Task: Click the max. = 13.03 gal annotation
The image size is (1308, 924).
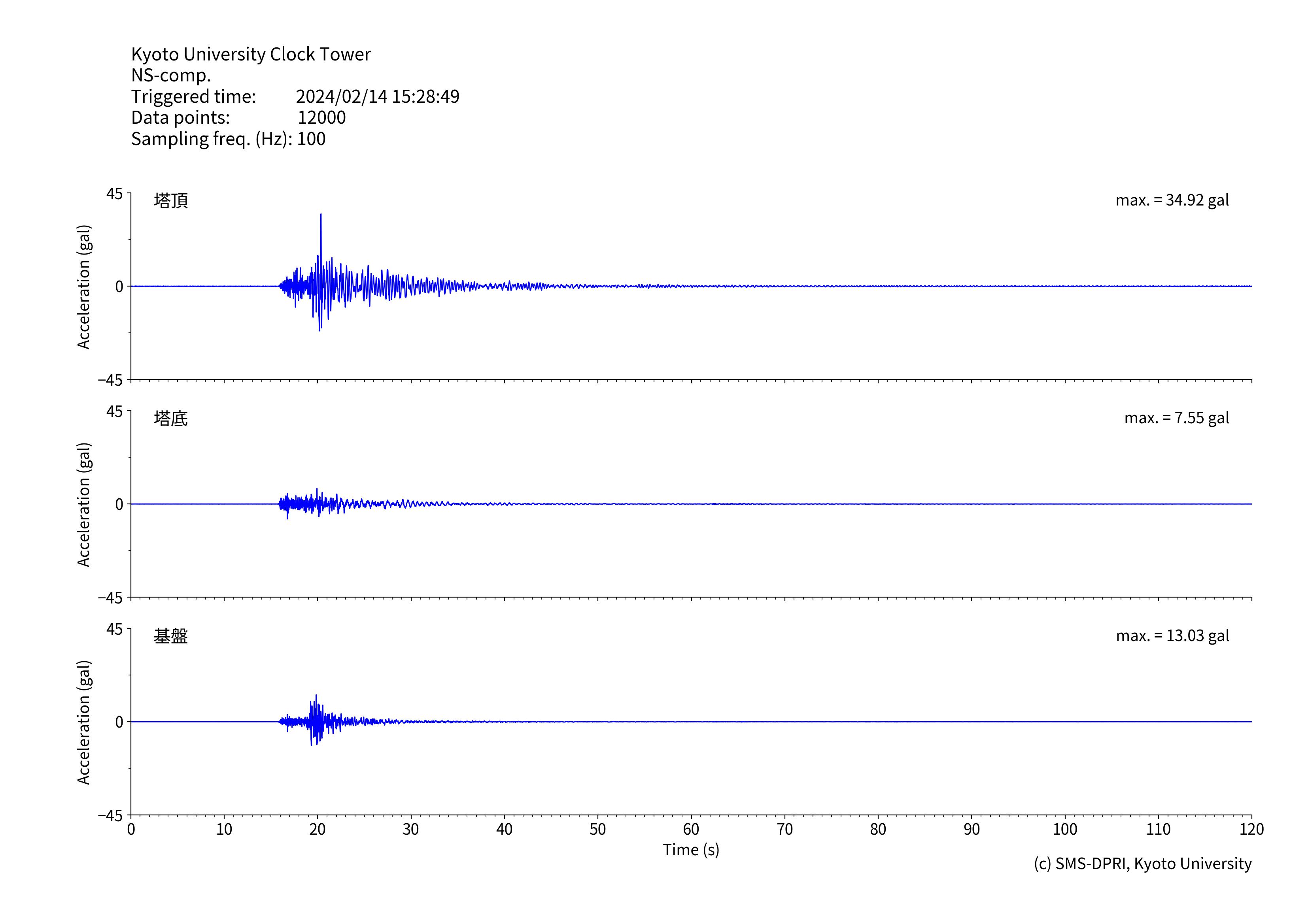Action: click(1172, 636)
